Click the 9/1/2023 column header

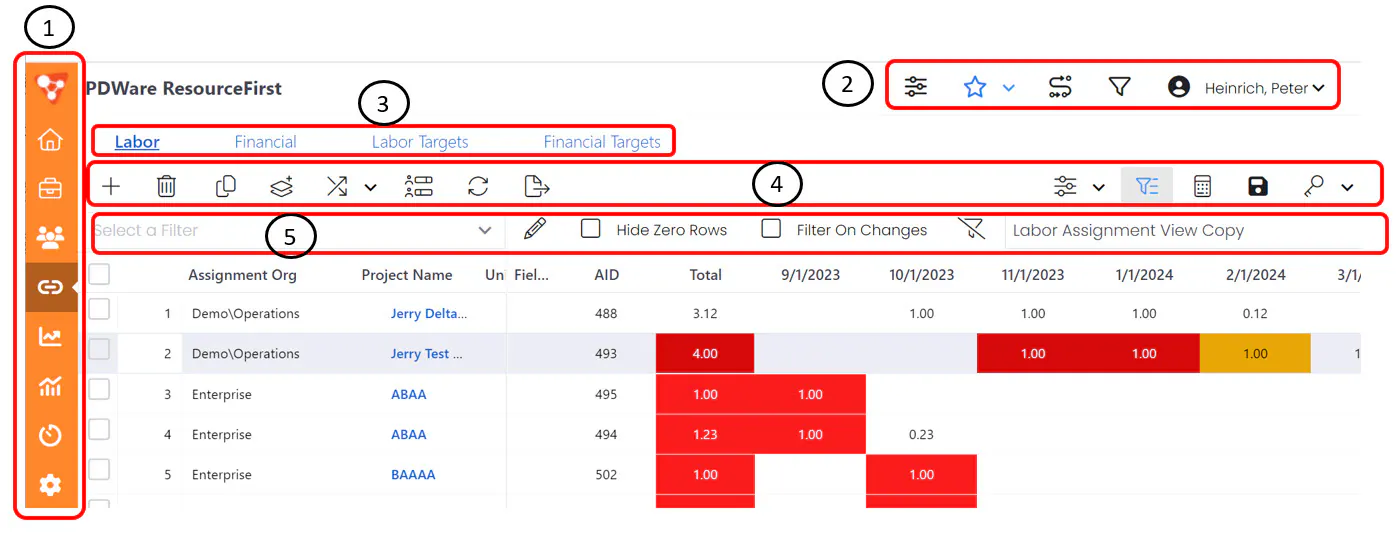click(x=810, y=275)
